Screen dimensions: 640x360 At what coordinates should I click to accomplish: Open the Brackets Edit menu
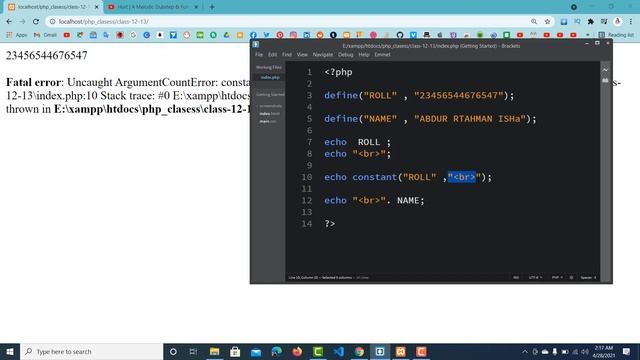click(273, 55)
